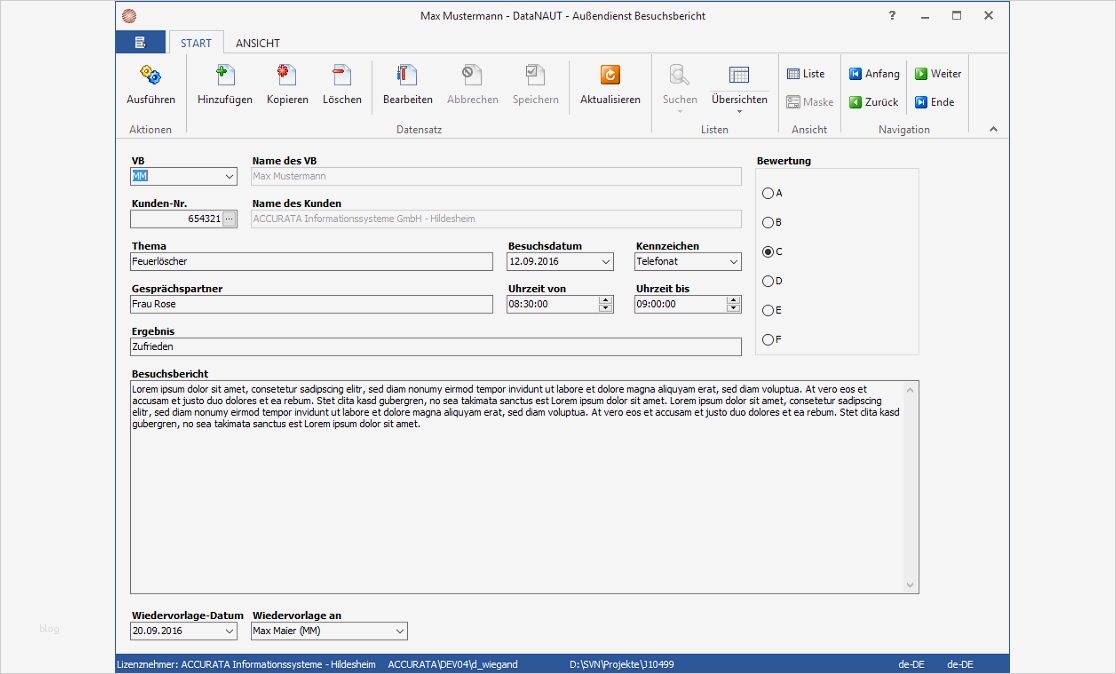The image size is (1116, 674).
Task: Jump to first record with Anfang
Action: [x=874, y=73]
